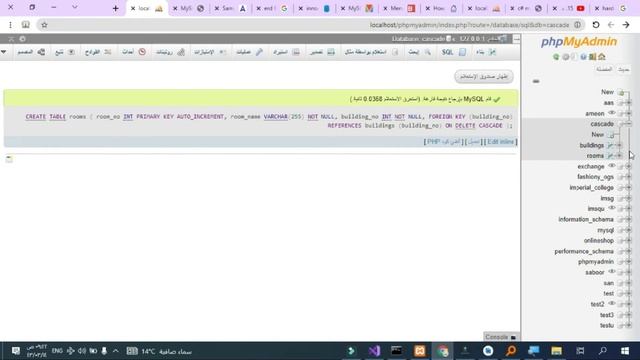Expand the fashiony_ogs database node
This screenshot has width=640, height=360.
(629, 177)
